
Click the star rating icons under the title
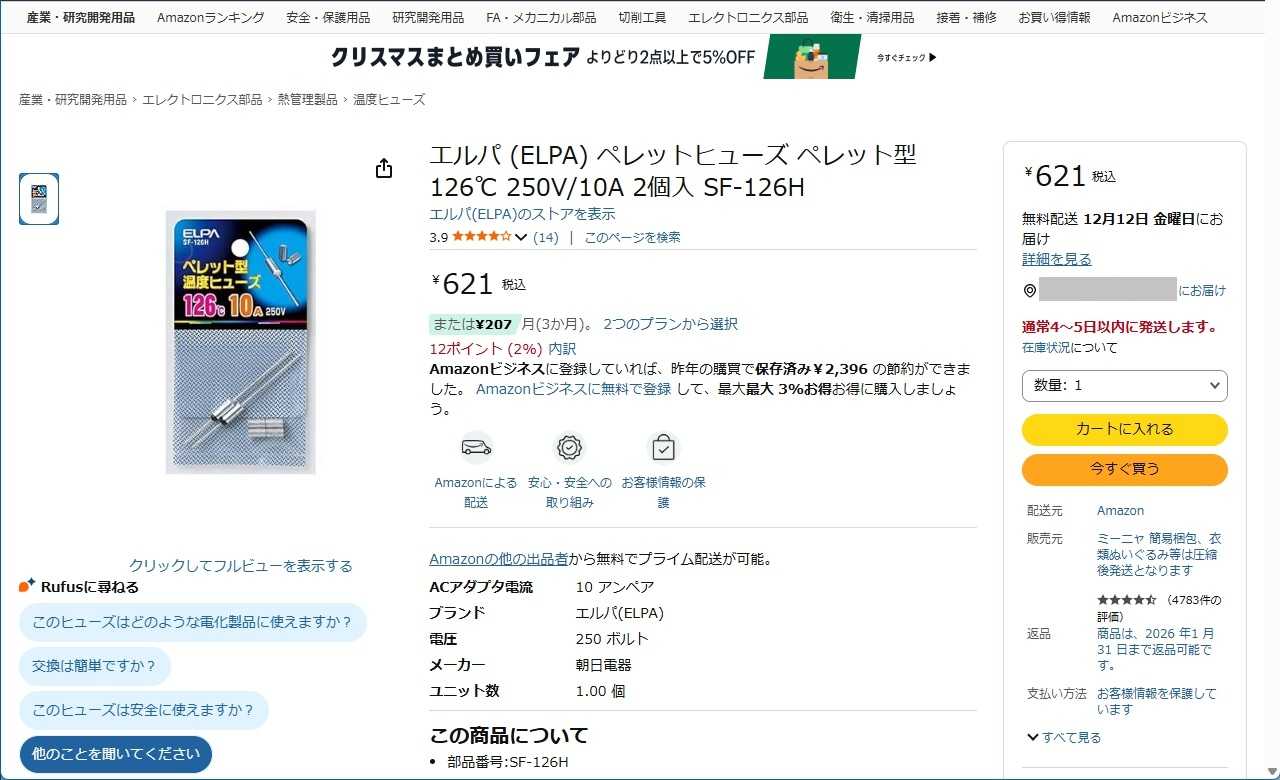pyautogui.click(x=481, y=237)
